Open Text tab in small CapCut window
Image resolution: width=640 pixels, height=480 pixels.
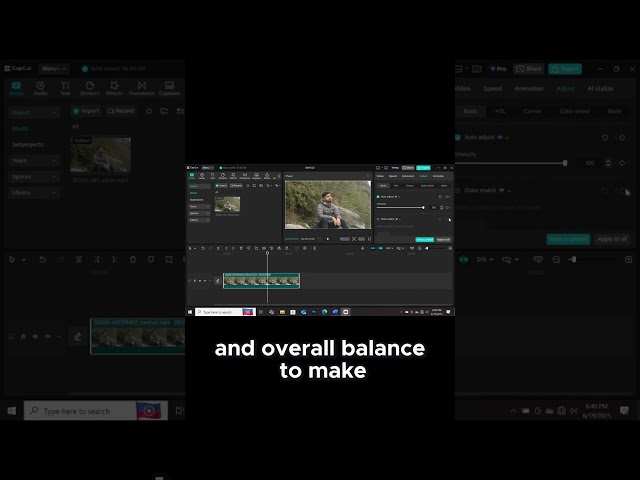[213, 176]
